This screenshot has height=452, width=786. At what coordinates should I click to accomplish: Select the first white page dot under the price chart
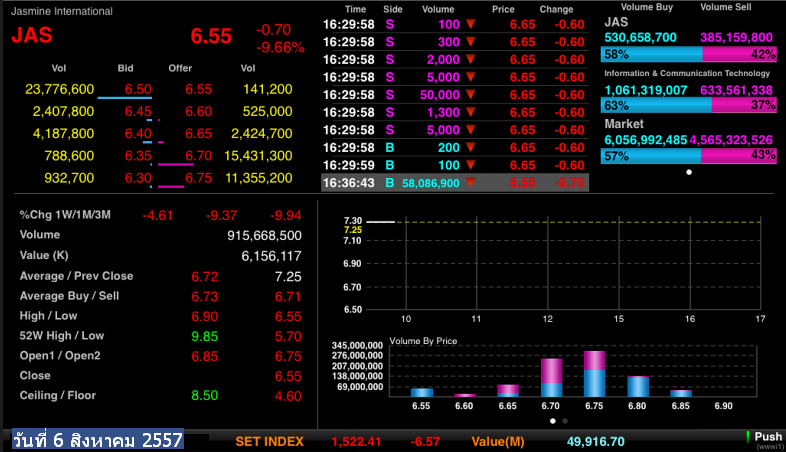(x=552, y=421)
